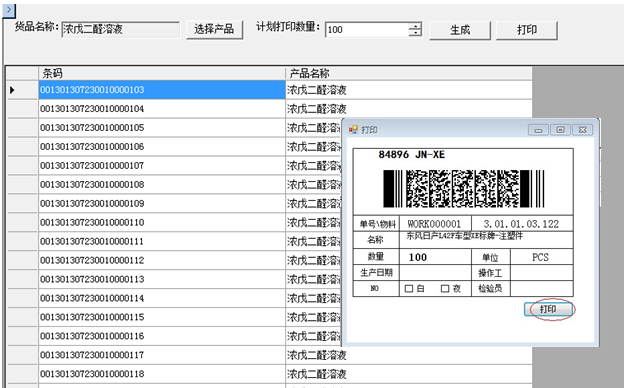Image resolution: width=624 pixels, height=388 pixels.
Task: Click the 货品名称 text field
Action: click(120, 29)
